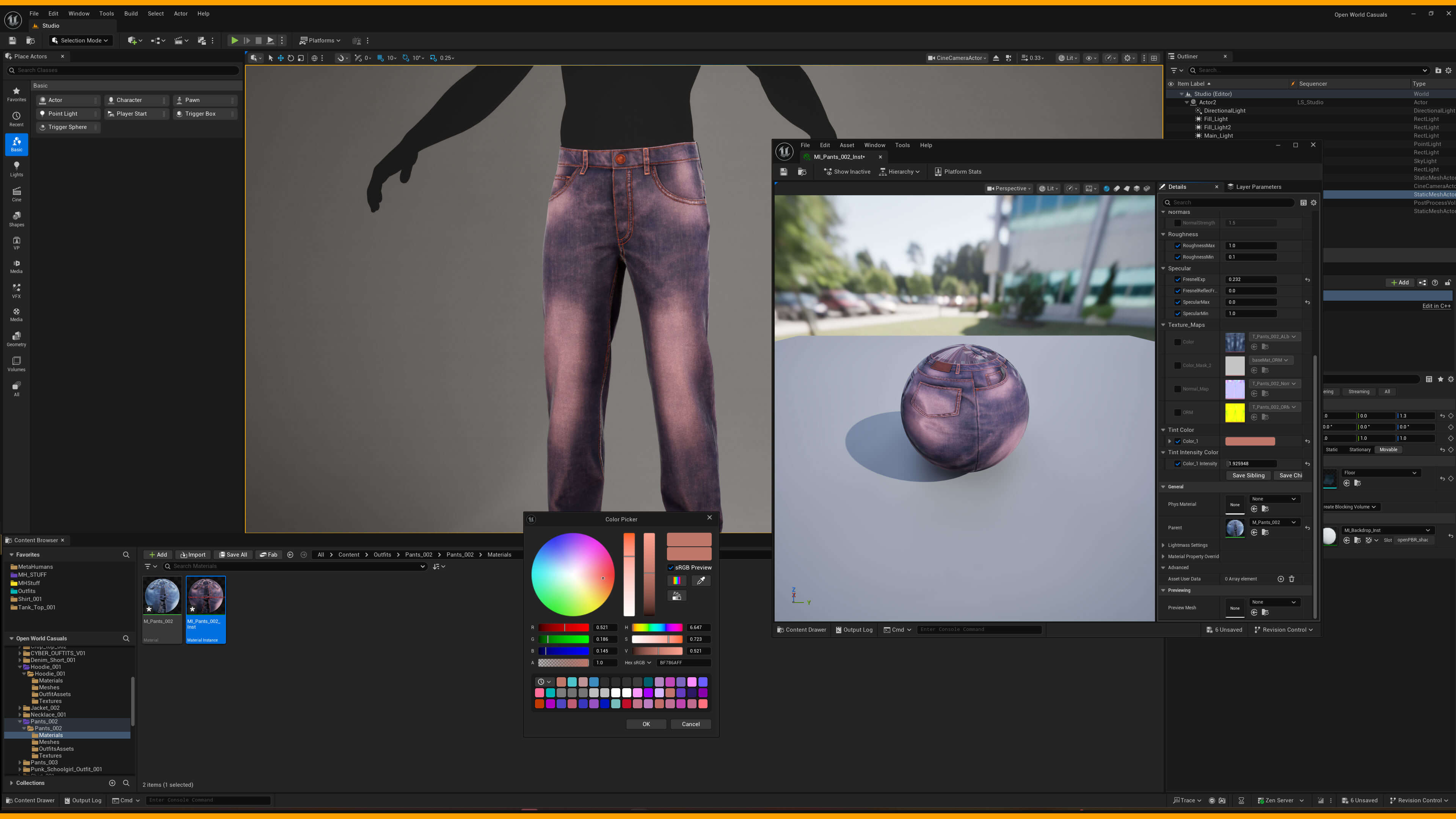Click the Hue slider in Color Picker
This screenshot has width=1456, height=819.
657,628
